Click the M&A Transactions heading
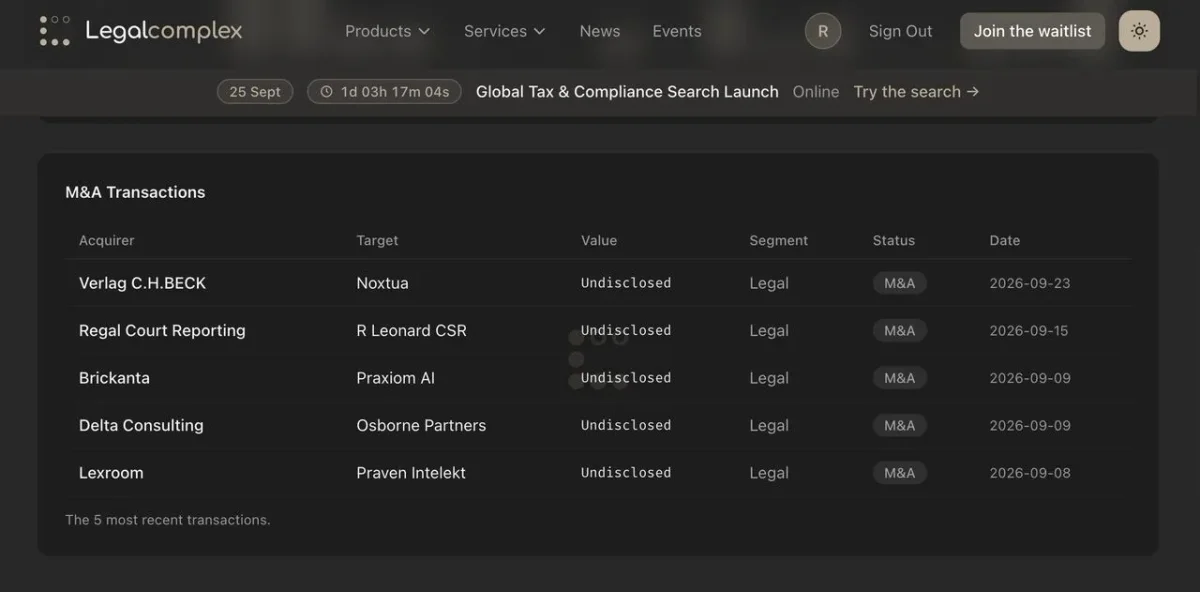 pos(135,192)
